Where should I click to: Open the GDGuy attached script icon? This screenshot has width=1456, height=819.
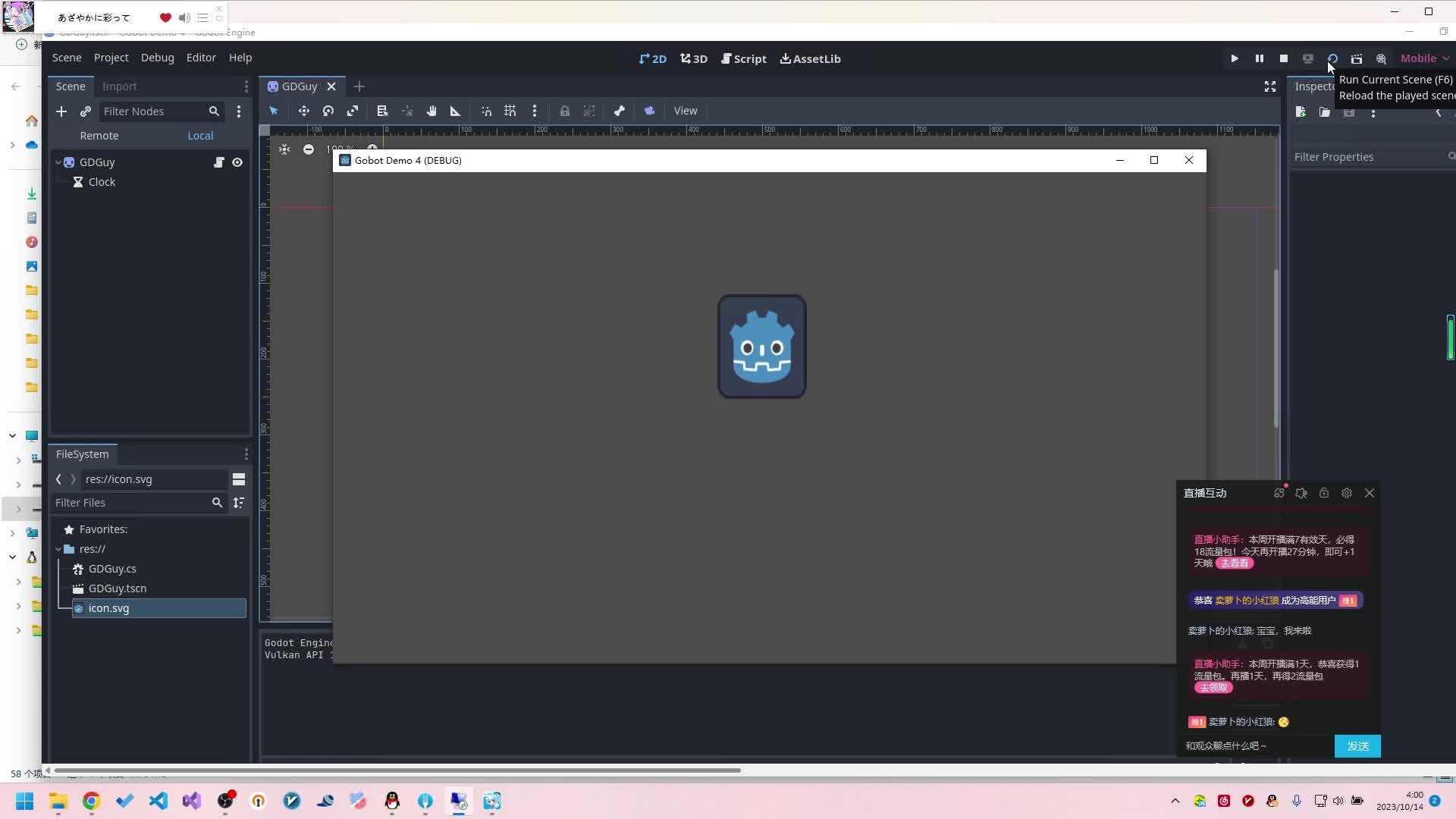(x=218, y=162)
